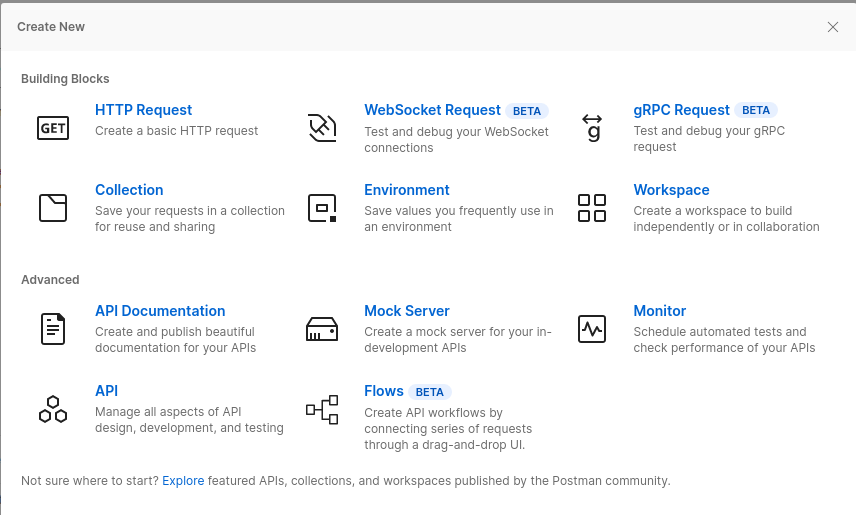Close the Create New dialog
This screenshot has width=856, height=515.
833,27
